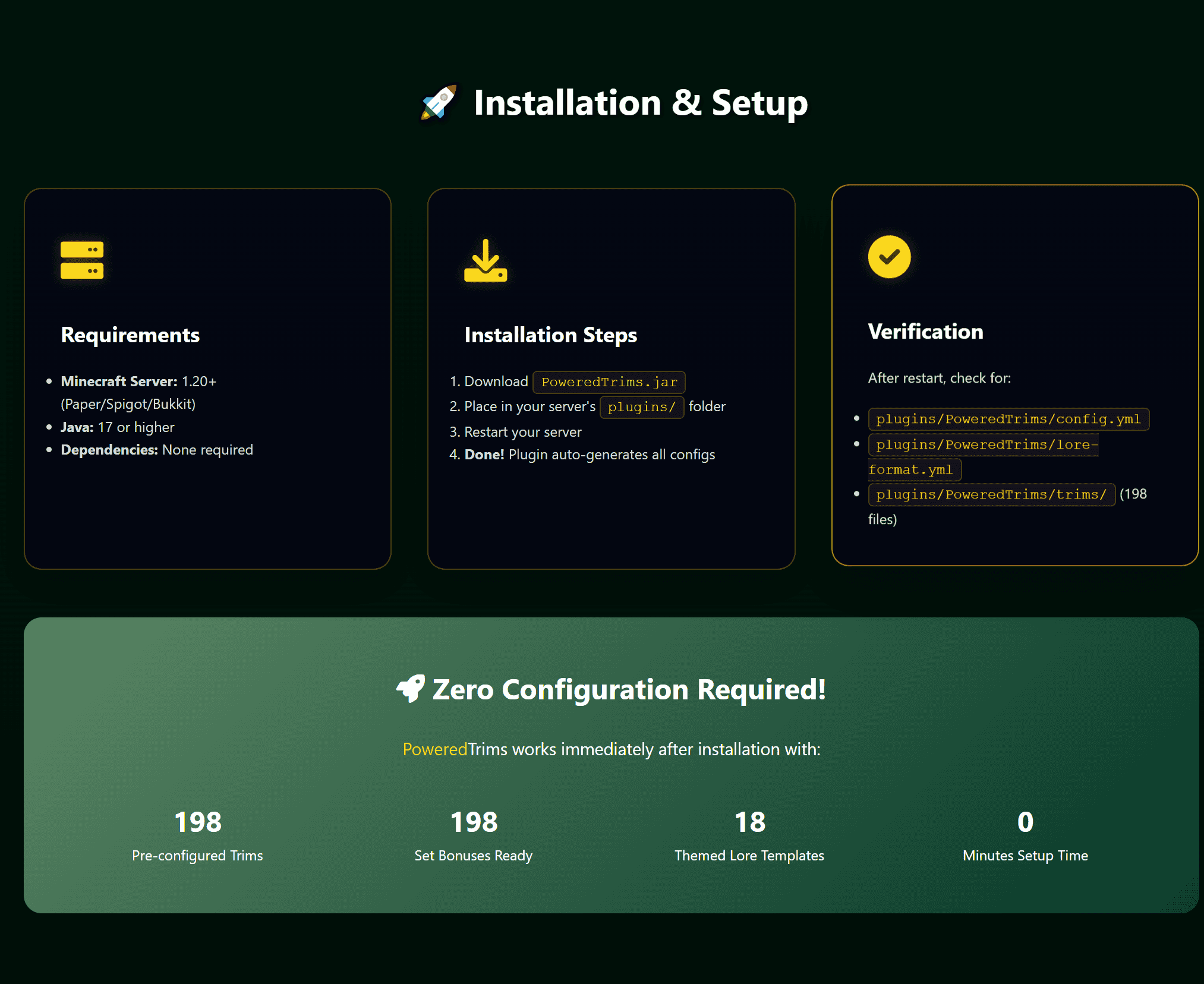The width and height of the screenshot is (1204, 984).
Task: Click the plugins/PoweredTrims/trims/ path
Action: pos(991,494)
